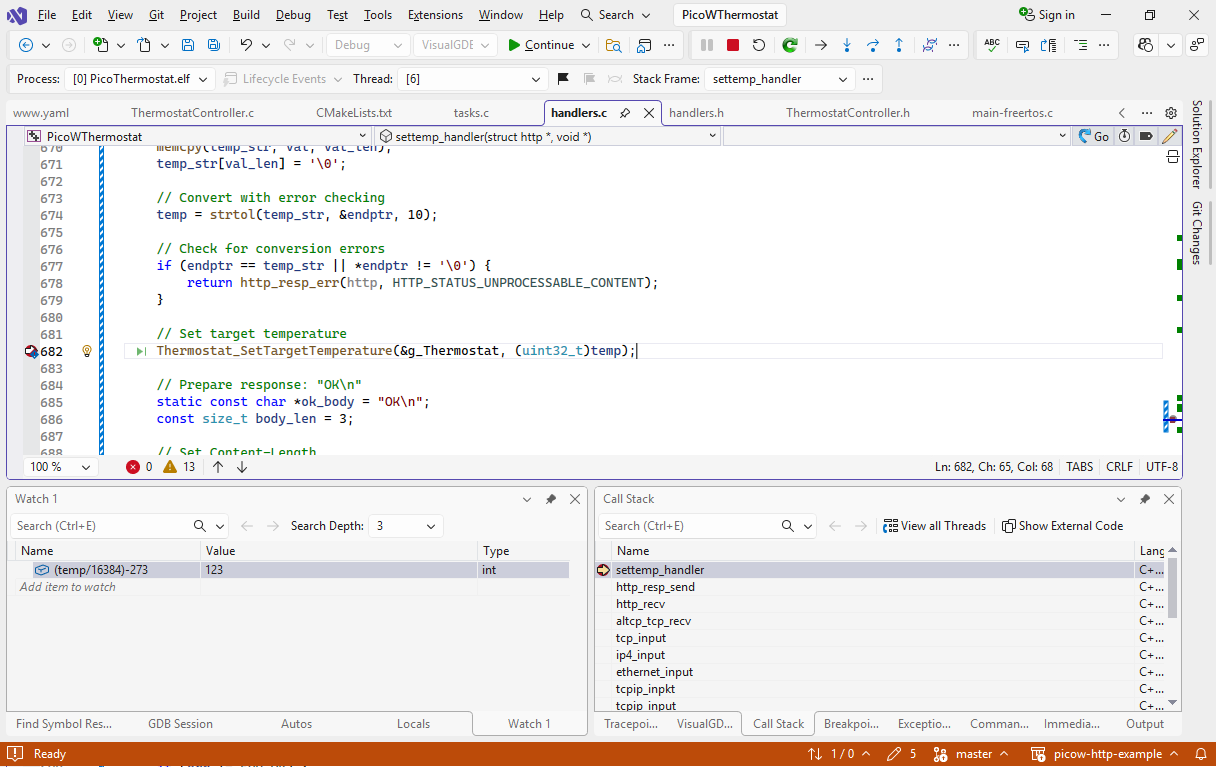Click the pencil icon in navigation bar
This screenshot has height=767, width=1216.
(x=1168, y=136)
